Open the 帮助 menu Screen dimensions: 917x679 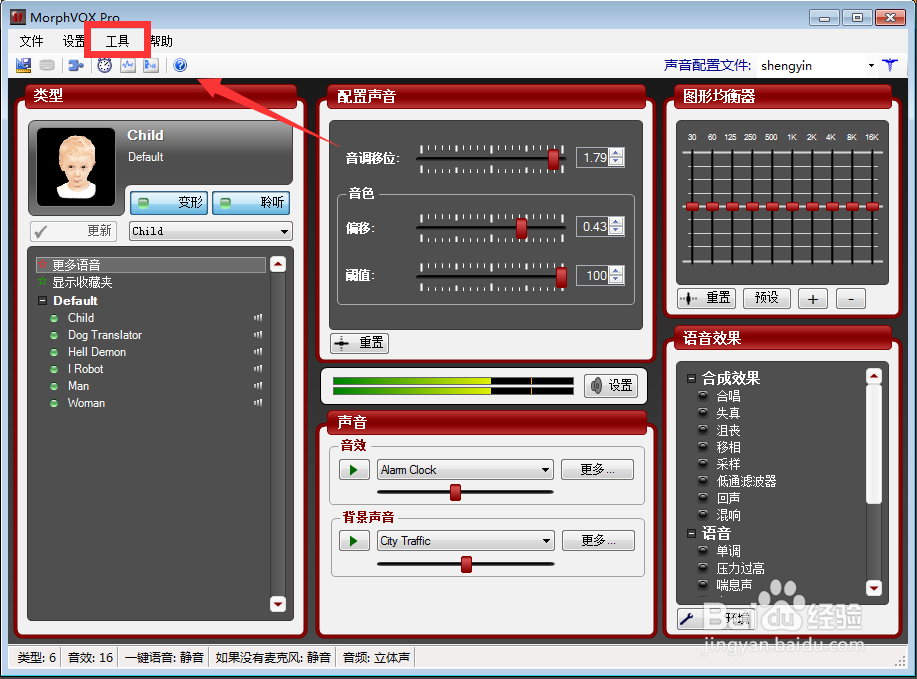click(161, 41)
